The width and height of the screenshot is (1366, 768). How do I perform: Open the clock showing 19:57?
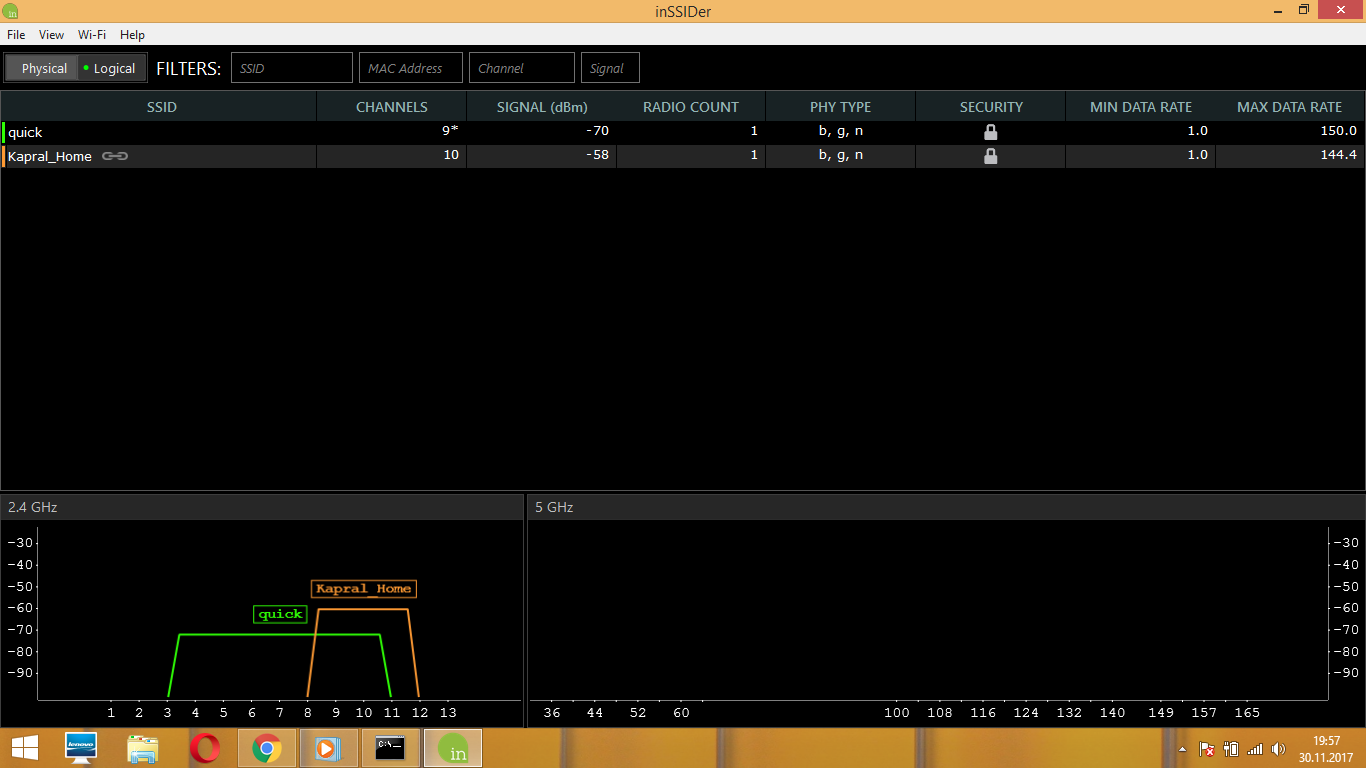point(1326,748)
